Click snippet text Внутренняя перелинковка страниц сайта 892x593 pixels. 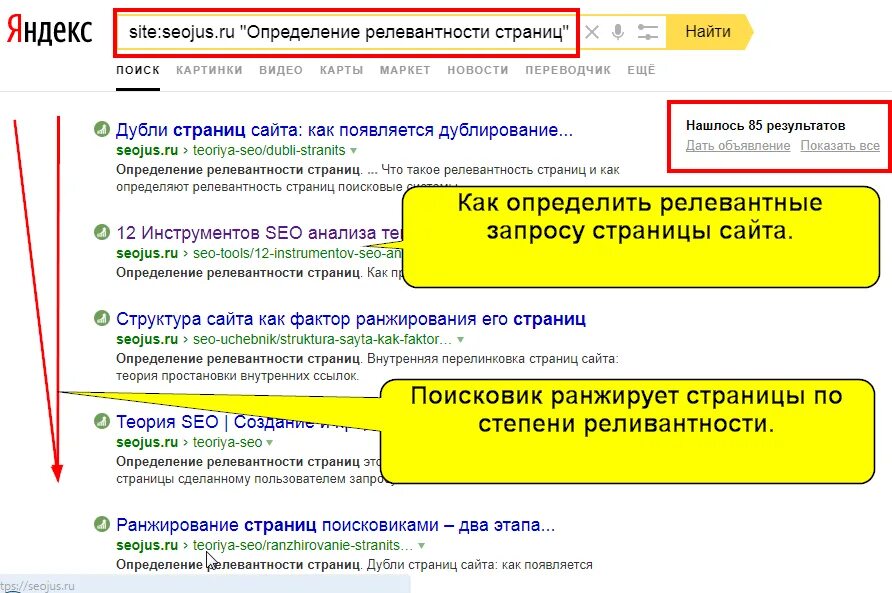tap(492, 359)
